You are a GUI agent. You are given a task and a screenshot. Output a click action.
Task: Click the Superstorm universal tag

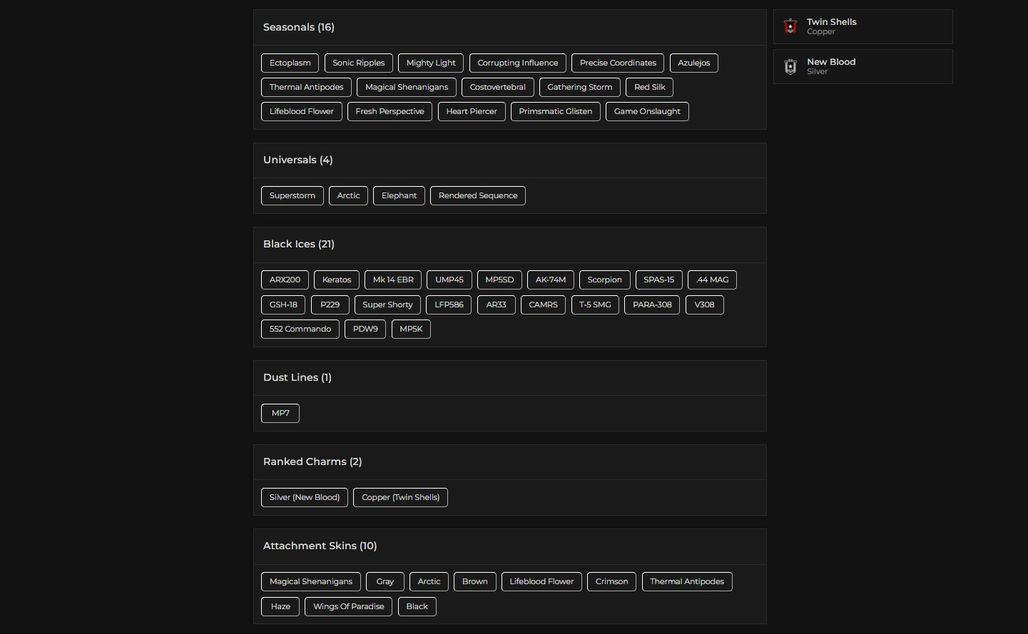pos(292,195)
